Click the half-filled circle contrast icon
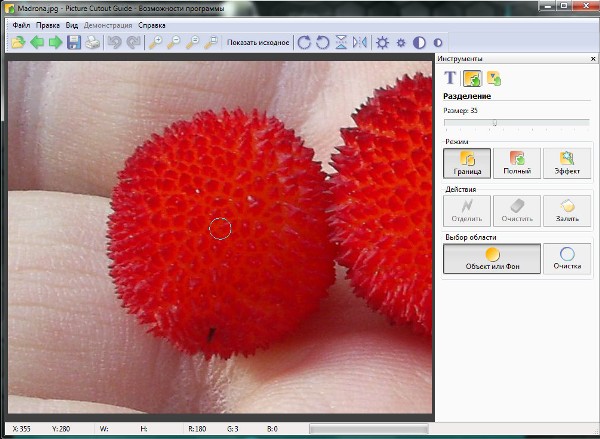 click(419, 43)
